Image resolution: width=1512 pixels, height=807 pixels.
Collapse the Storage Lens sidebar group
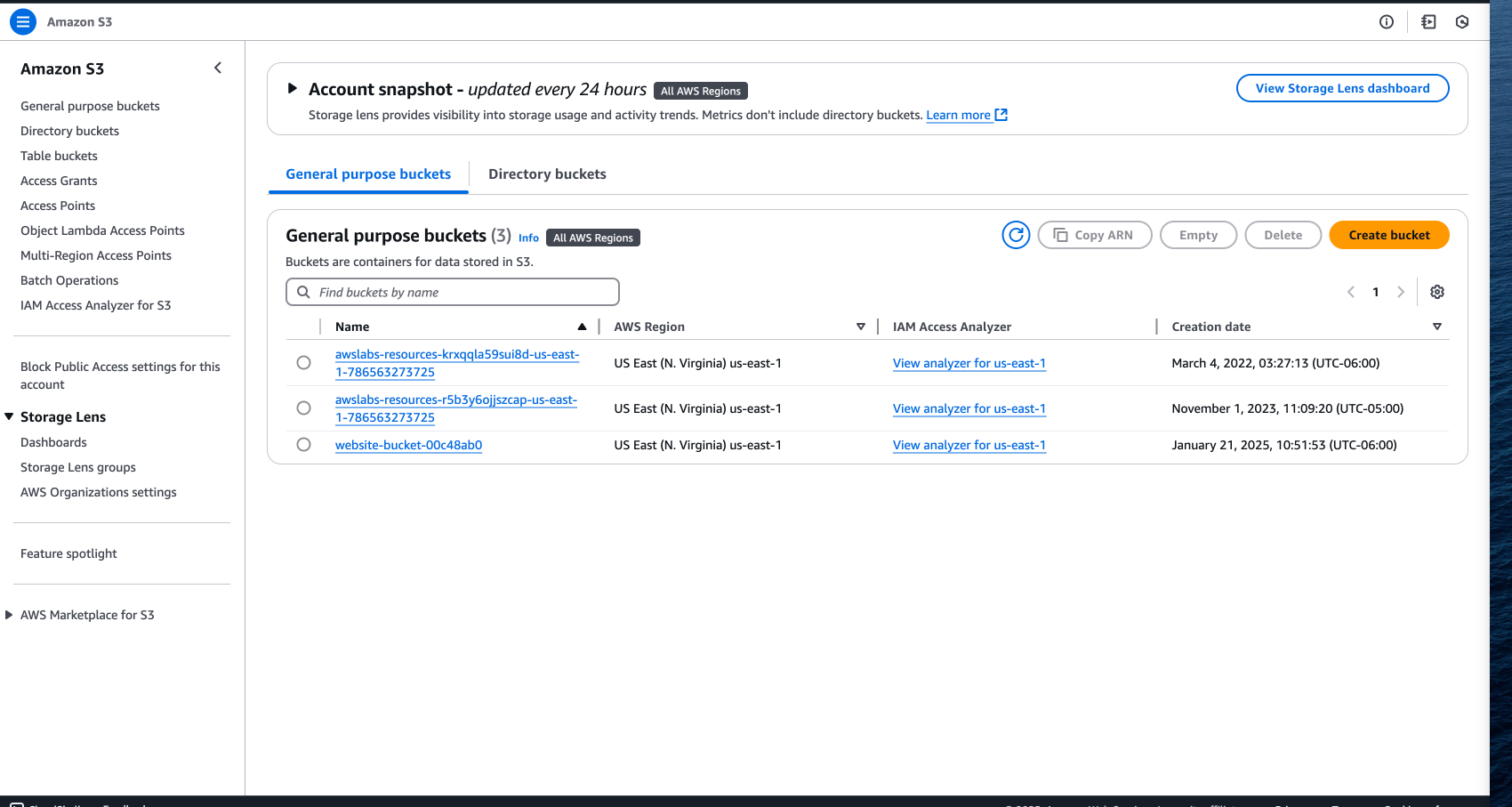(x=9, y=416)
